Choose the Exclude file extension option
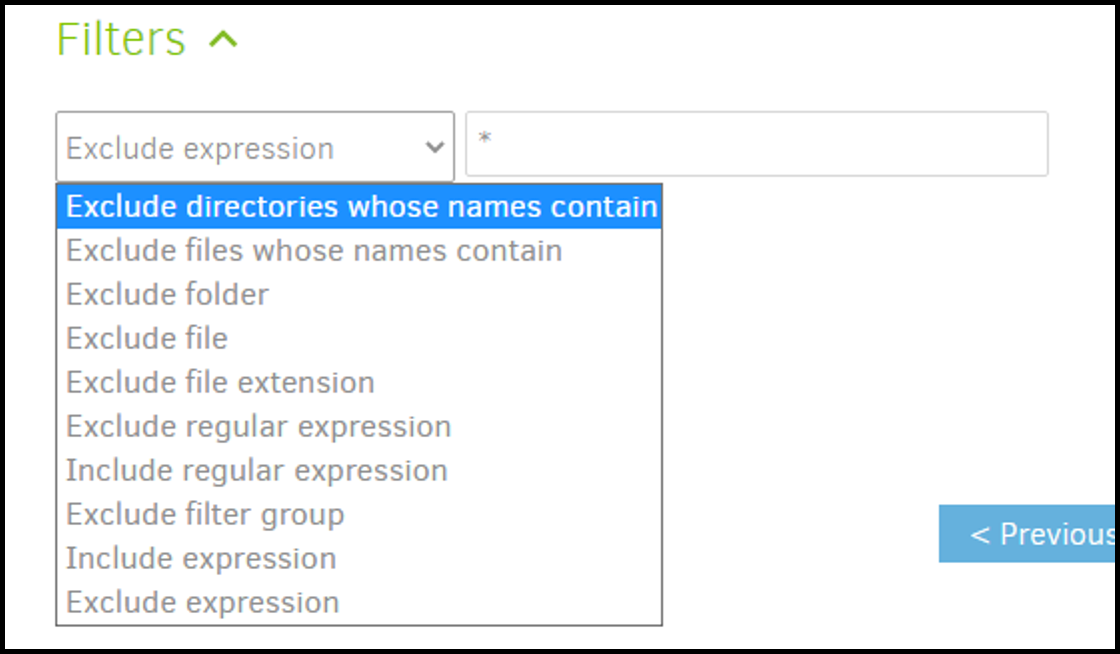This screenshot has width=1120, height=654. click(x=220, y=383)
